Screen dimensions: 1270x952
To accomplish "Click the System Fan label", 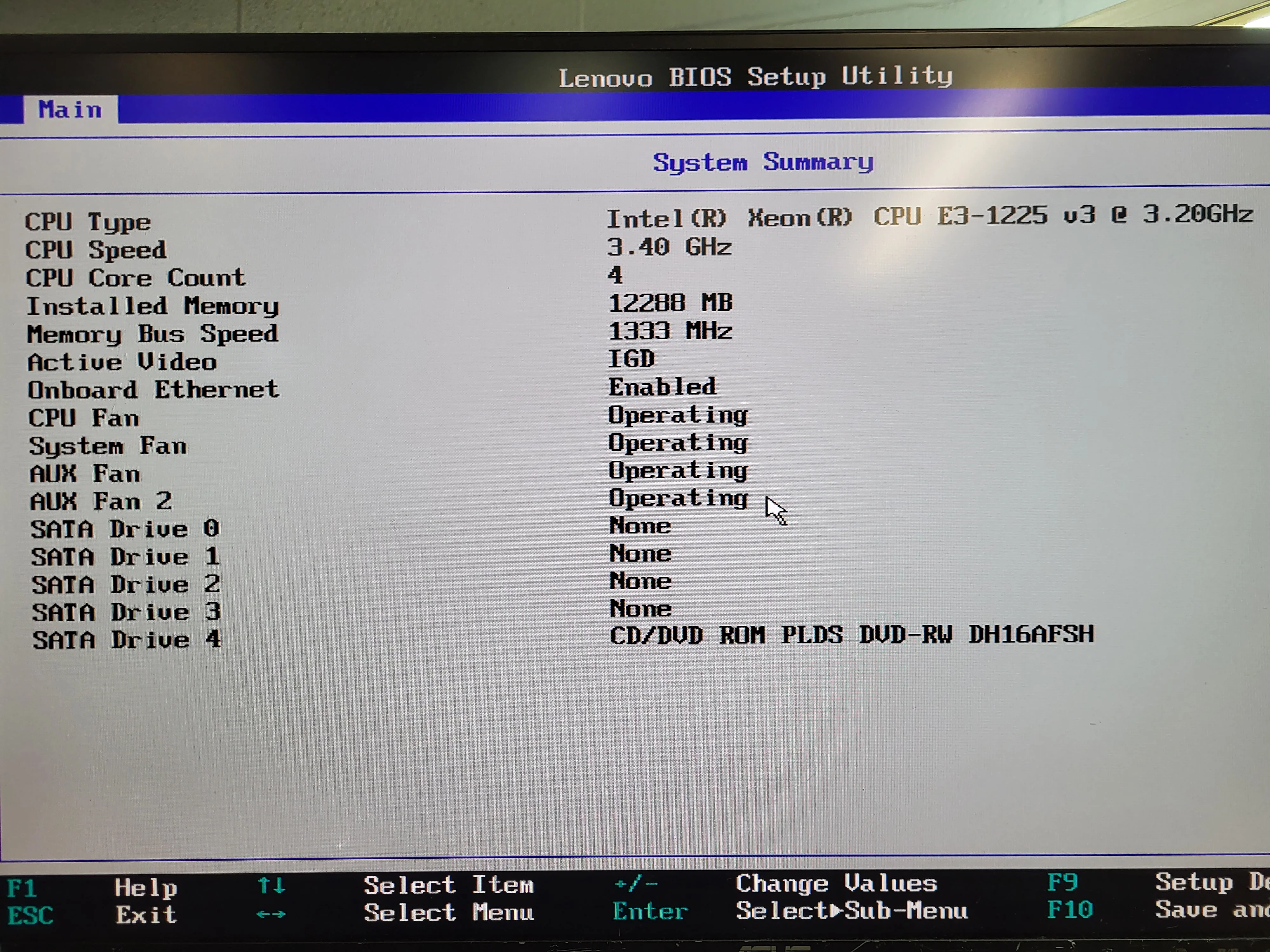I will pyautogui.click(x=108, y=446).
